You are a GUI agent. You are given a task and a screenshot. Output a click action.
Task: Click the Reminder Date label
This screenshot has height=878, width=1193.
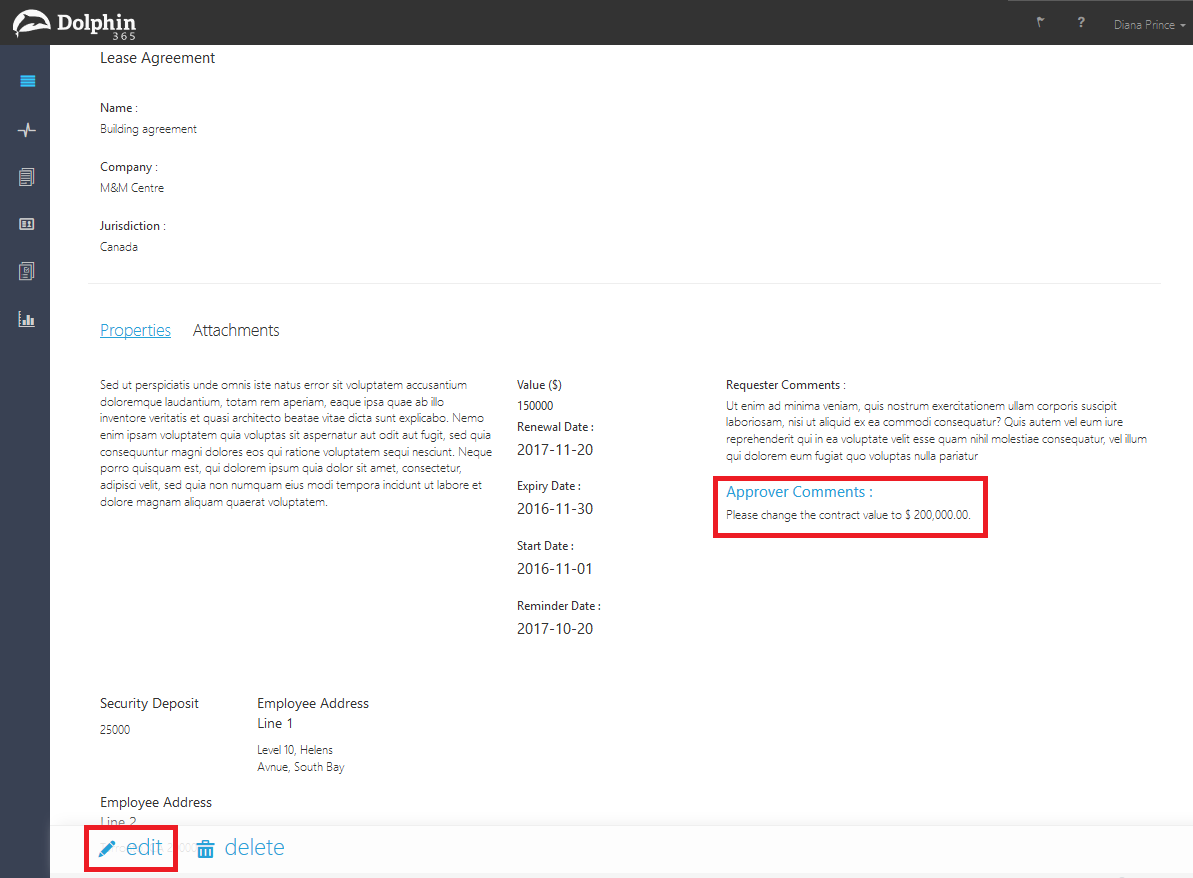(558, 606)
